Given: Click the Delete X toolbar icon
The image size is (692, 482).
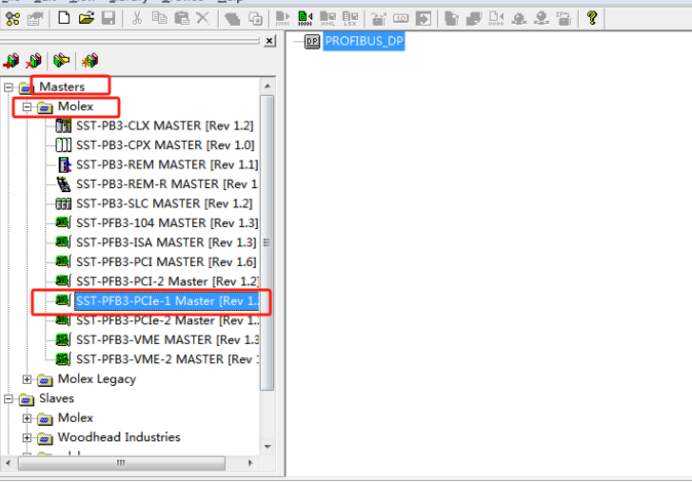Looking at the screenshot, I should [203, 18].
